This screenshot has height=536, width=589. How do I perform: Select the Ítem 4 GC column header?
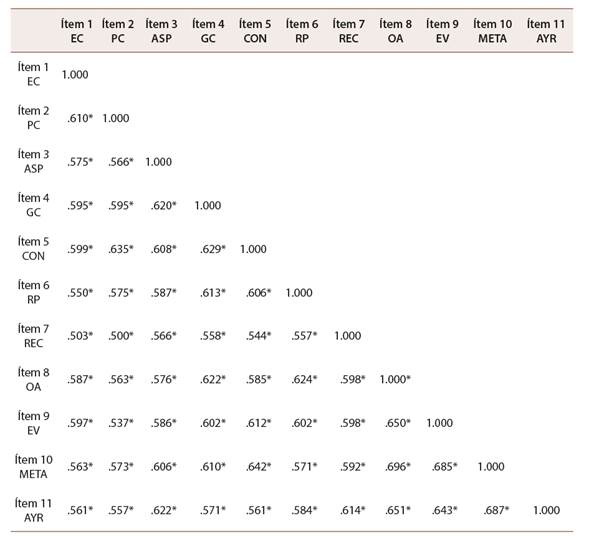point(208,31)
